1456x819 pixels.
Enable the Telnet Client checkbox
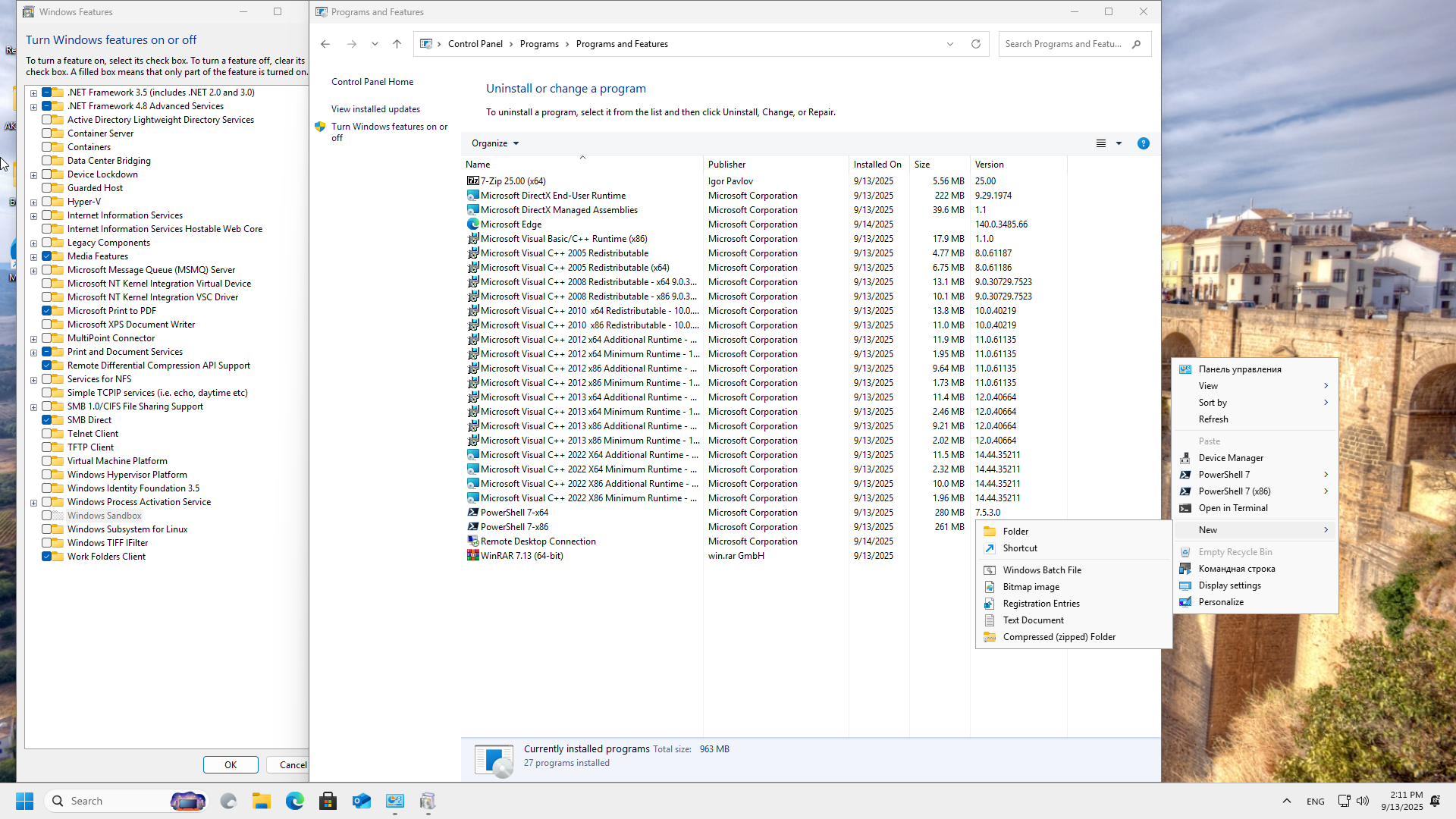(x=47, y=434)
